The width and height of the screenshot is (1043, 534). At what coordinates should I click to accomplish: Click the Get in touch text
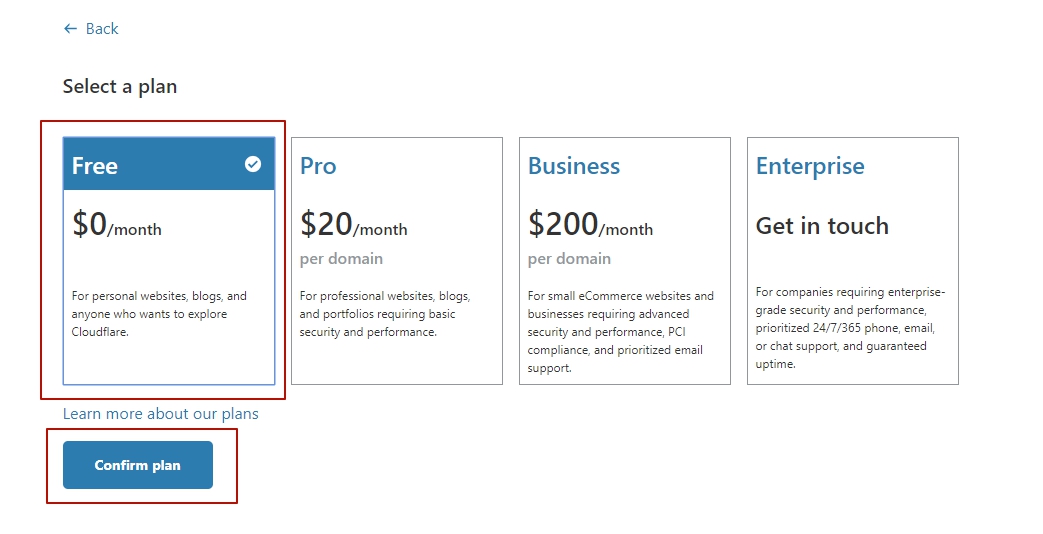(x=822, y=226)
